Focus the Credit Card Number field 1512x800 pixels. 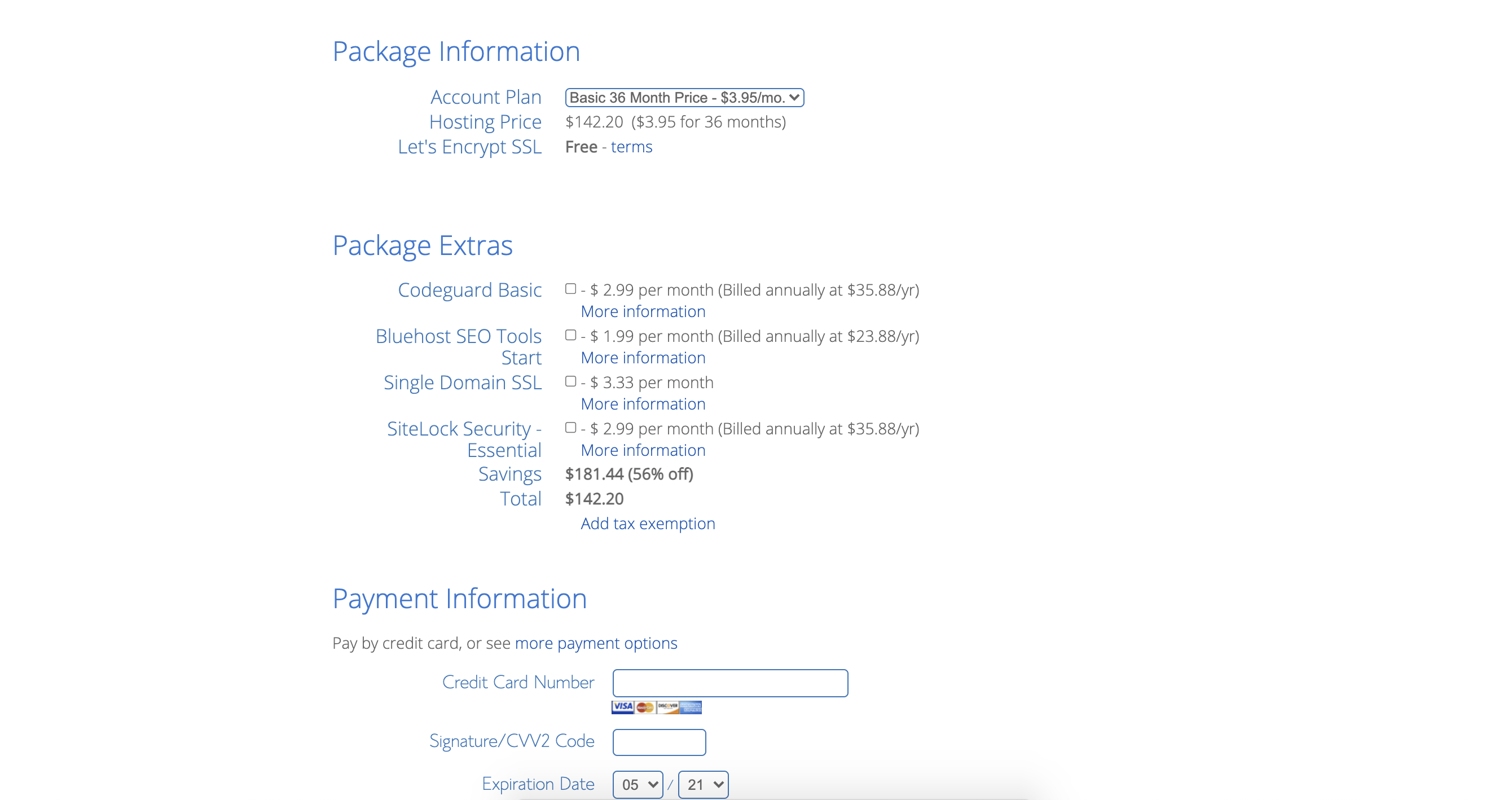(730, 683)
